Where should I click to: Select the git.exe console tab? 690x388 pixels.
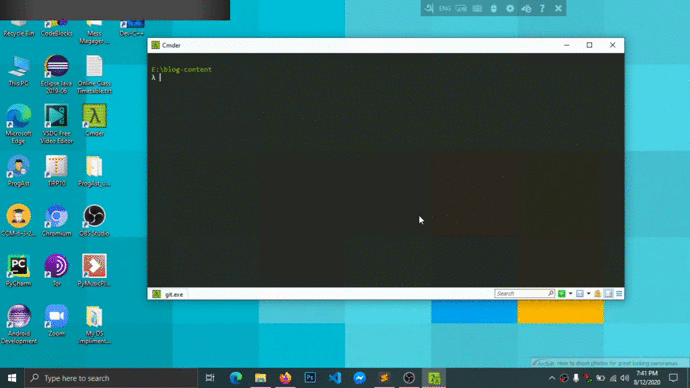pos(168,294)
